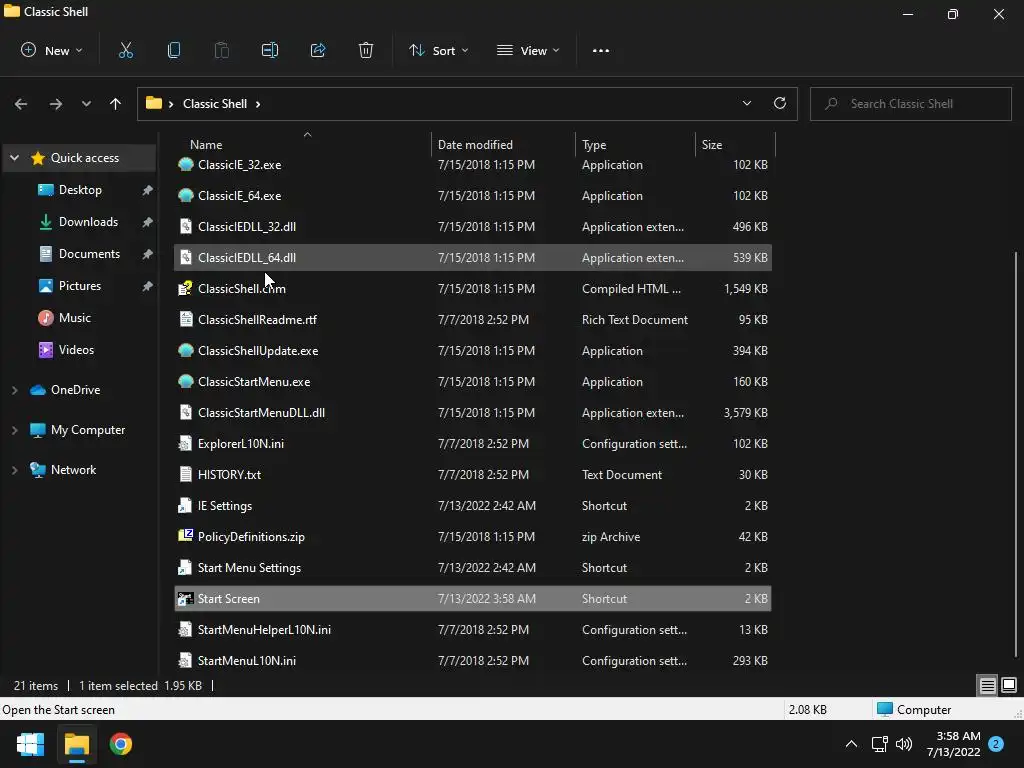Expand OneDrive tree node

14,390
